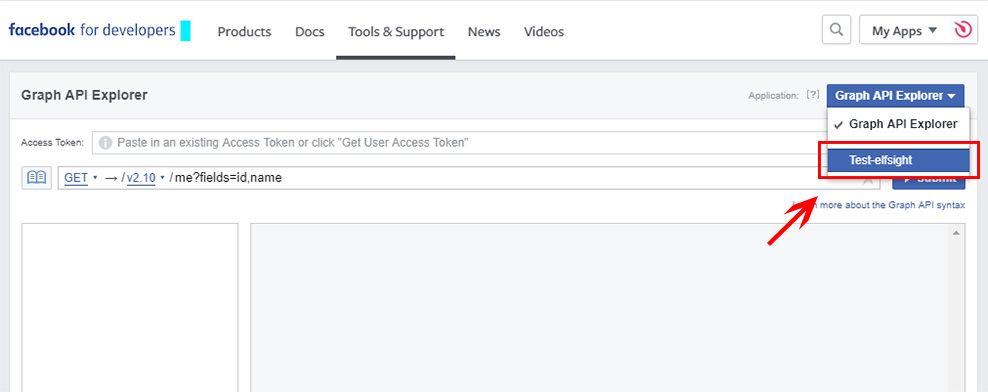988x392 pixels.
Task: Click the Access Token label
Action: pyautogui.click(x=52, y=142)
